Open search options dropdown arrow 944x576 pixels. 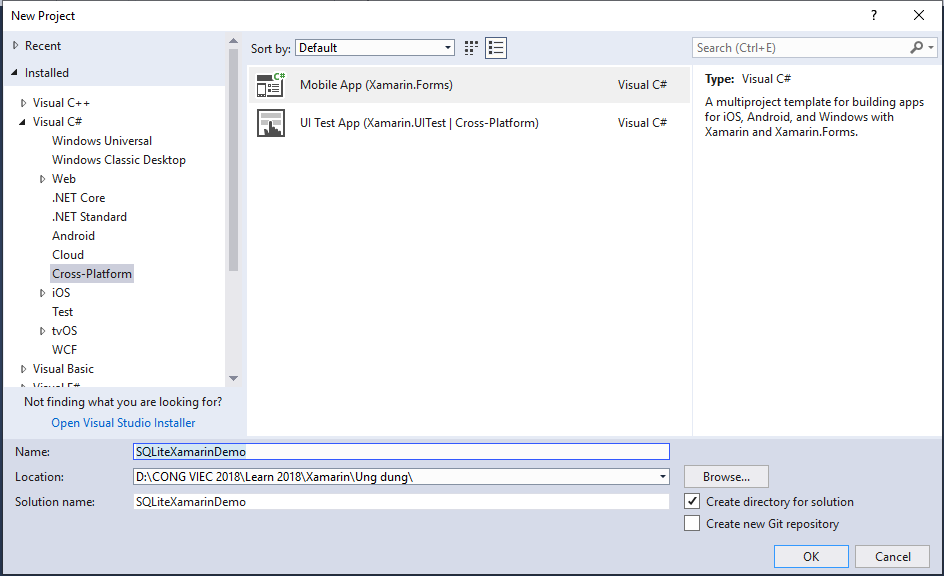pyautogui.click(x=931, y=48)
